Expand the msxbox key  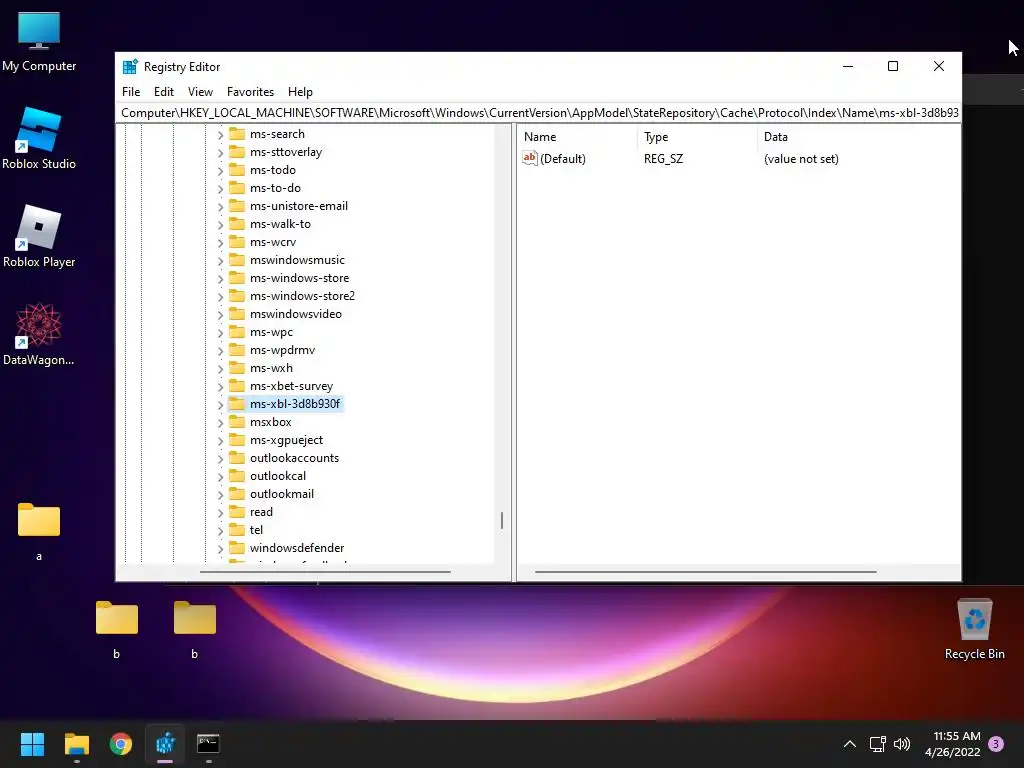pos(220,423)
